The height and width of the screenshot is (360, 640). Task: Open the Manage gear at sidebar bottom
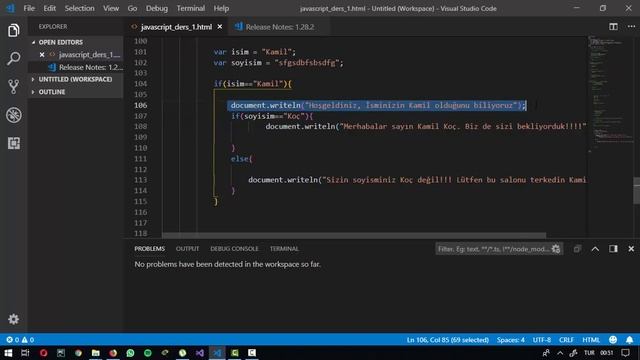pyautogui.click(x=13, y=319)
